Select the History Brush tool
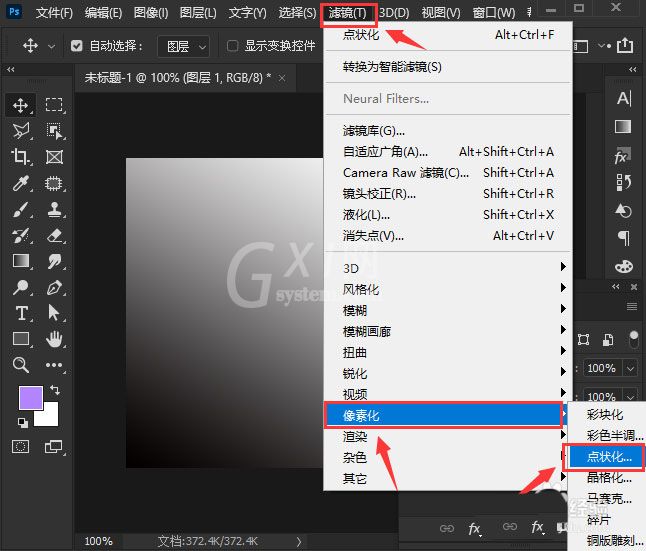 21,235
